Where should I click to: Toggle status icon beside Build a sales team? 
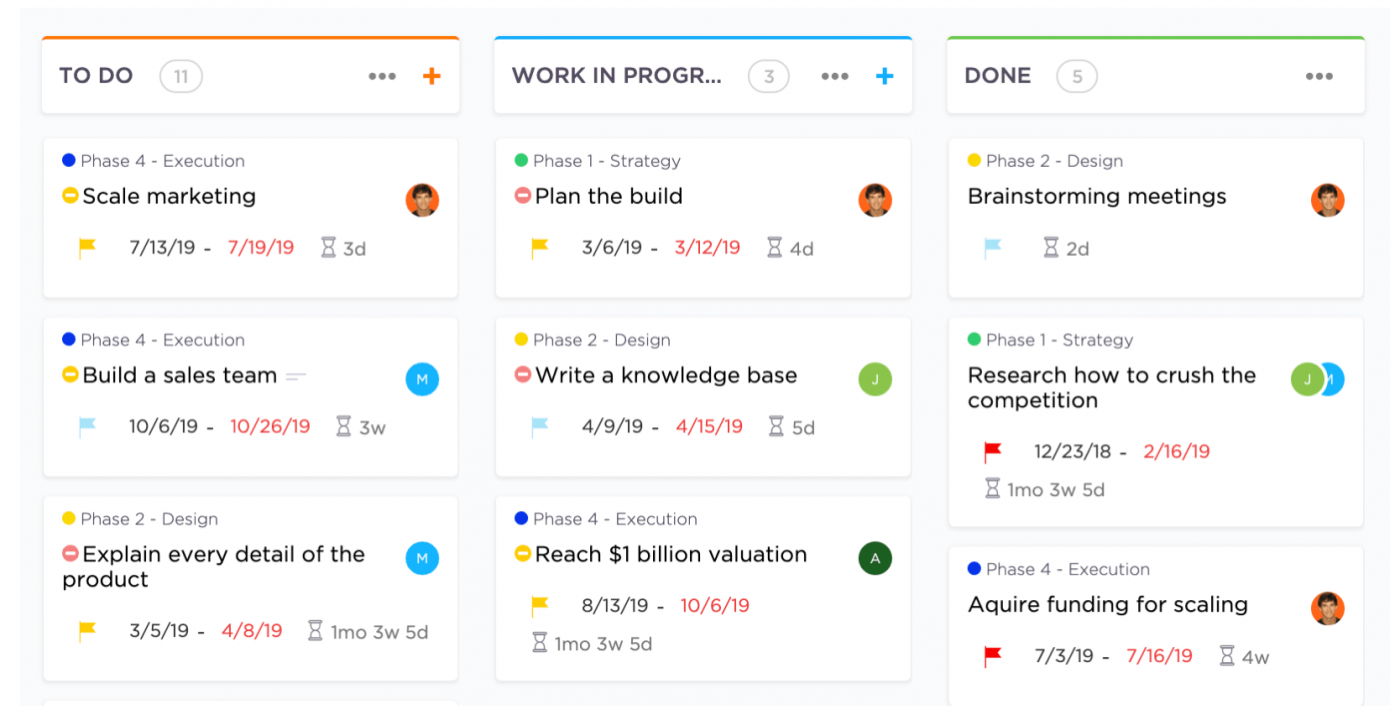click(x=70, y=375)
